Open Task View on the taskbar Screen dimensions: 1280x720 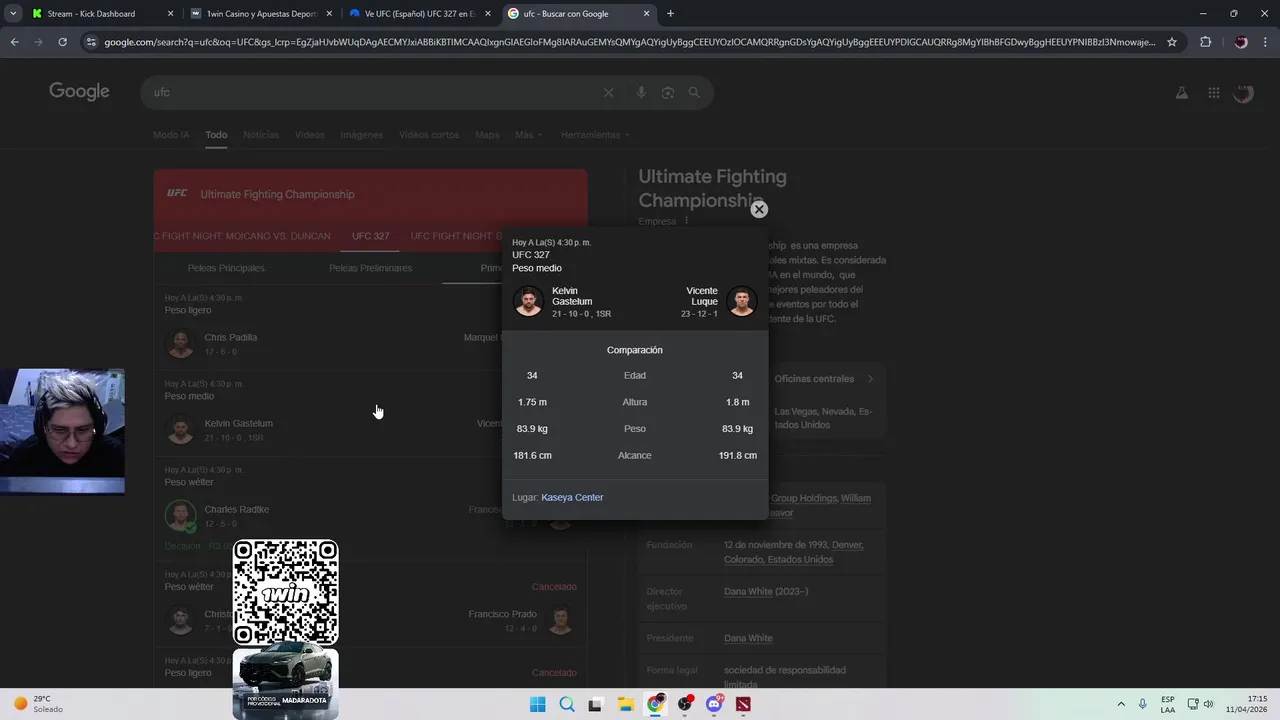click(x=595, y=704)
